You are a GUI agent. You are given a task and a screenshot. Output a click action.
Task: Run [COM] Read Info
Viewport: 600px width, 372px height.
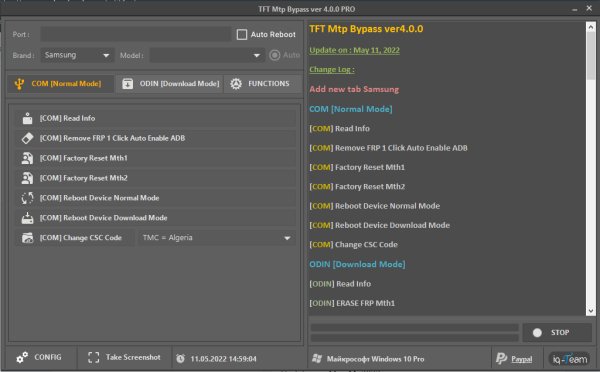(155, 118)
